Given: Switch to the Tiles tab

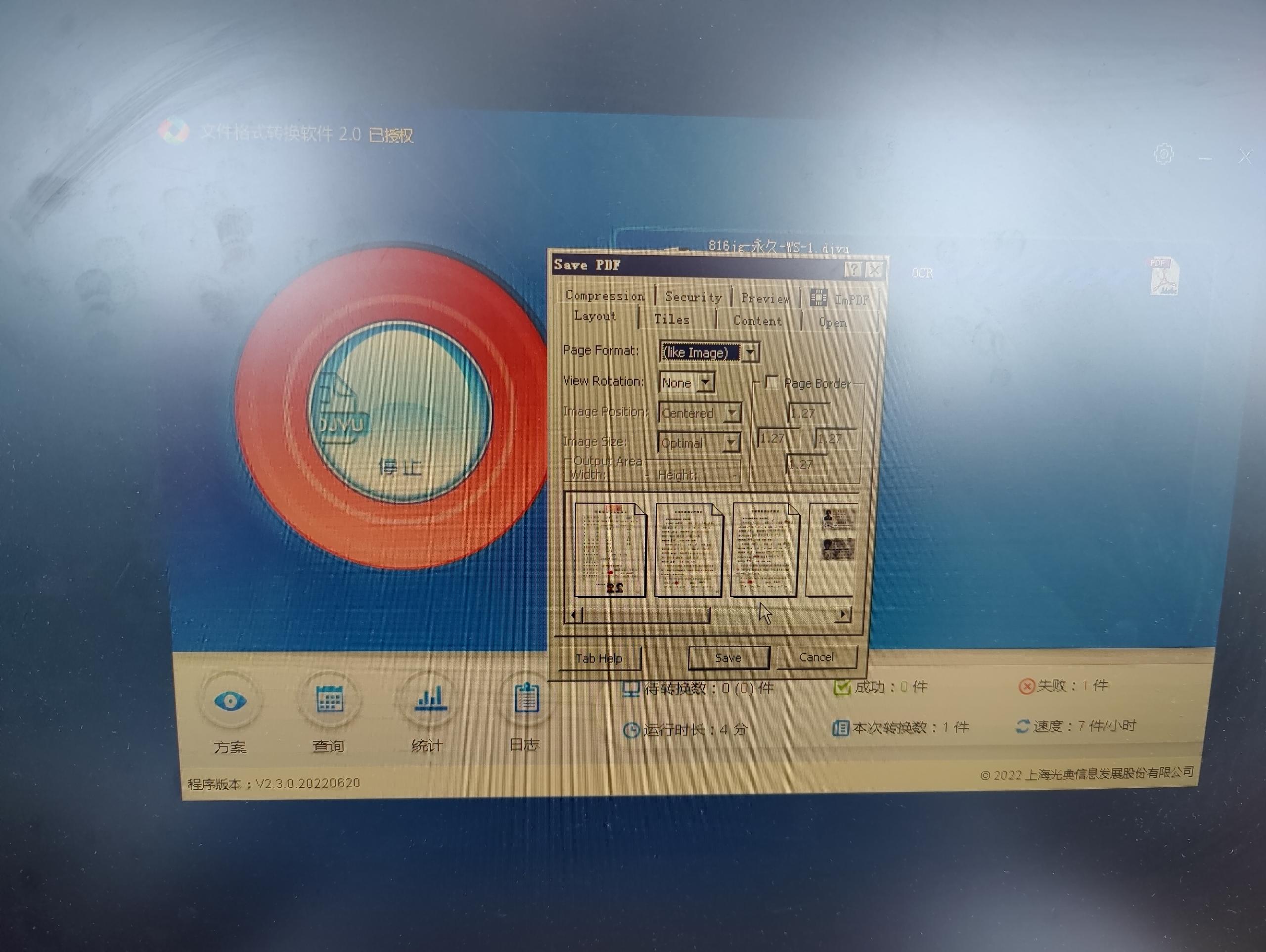Looking at the screenshot, I should coord(673,319).
